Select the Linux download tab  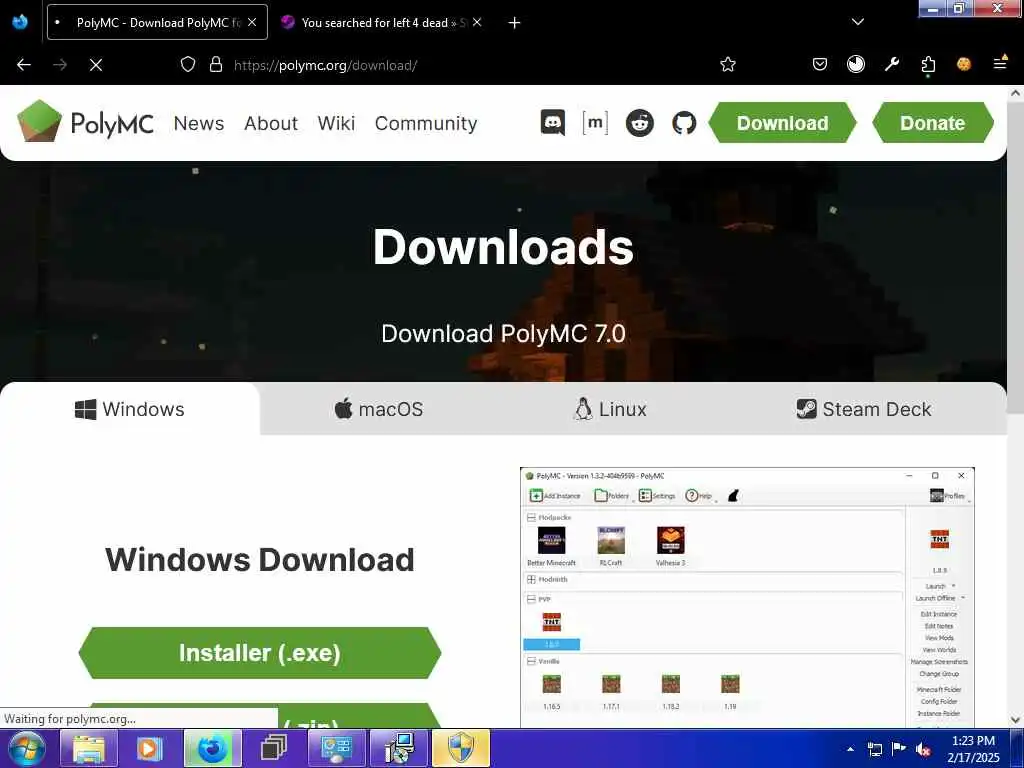coord(611,409)
